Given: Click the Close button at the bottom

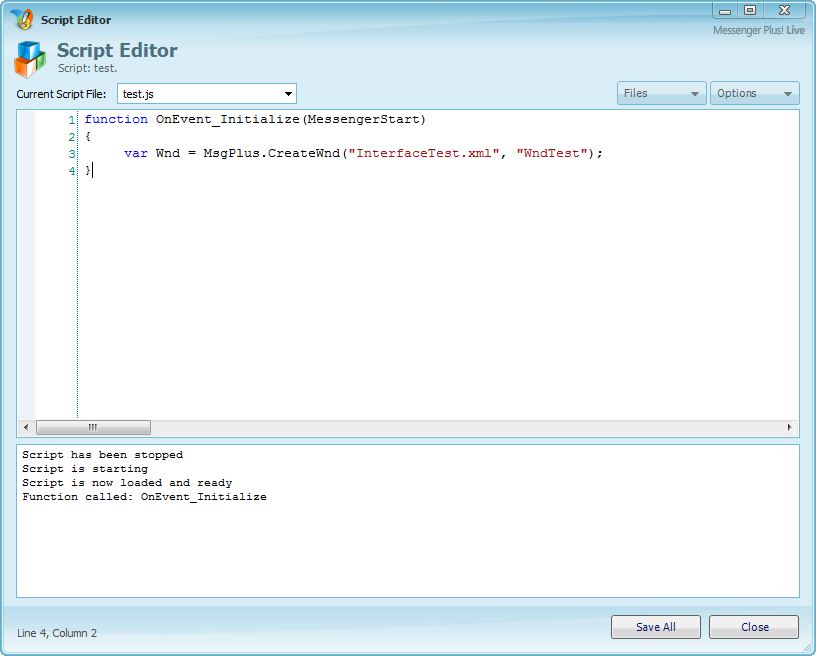Looking at the screenshot, I should [754, 627].
